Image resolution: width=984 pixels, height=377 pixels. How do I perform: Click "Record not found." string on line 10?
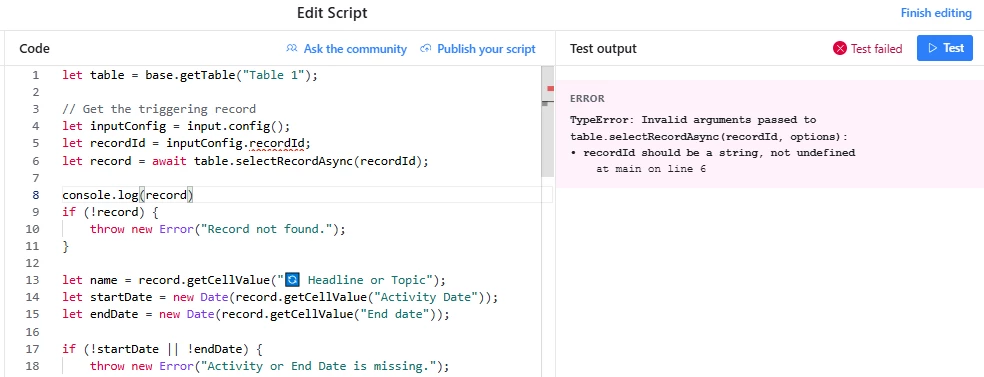[267, 229]
